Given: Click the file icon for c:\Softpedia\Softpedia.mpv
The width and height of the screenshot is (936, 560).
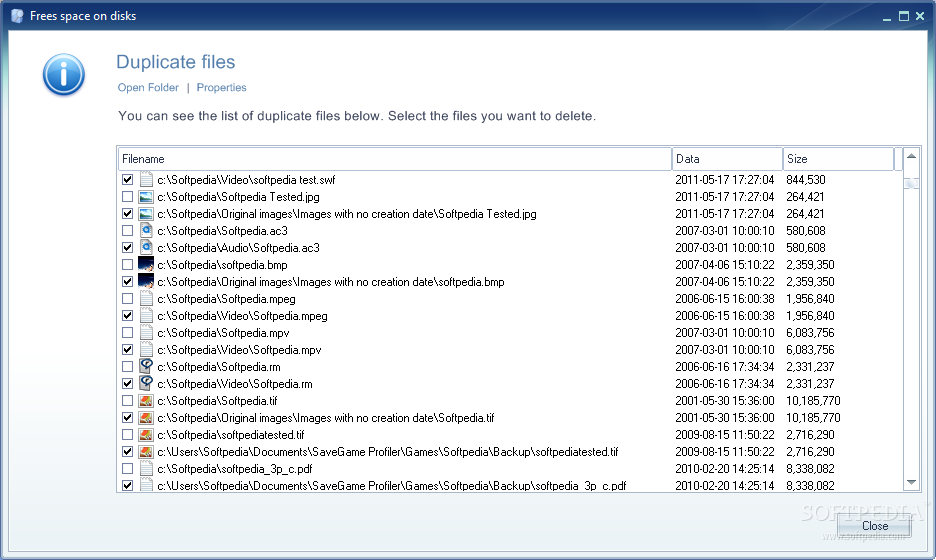Looking at the screenshot, I should [x=146, y=333].
